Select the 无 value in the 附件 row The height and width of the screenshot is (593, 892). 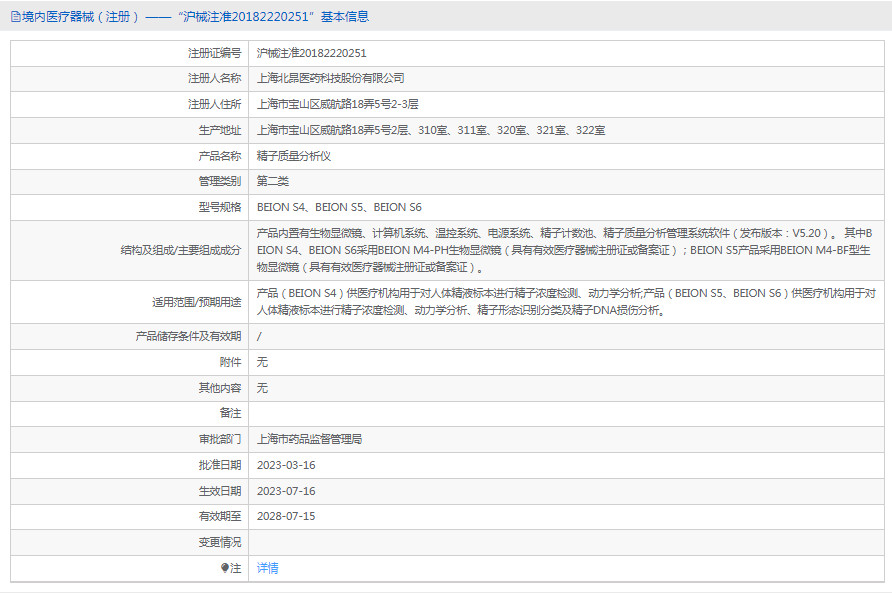(262, 362)
